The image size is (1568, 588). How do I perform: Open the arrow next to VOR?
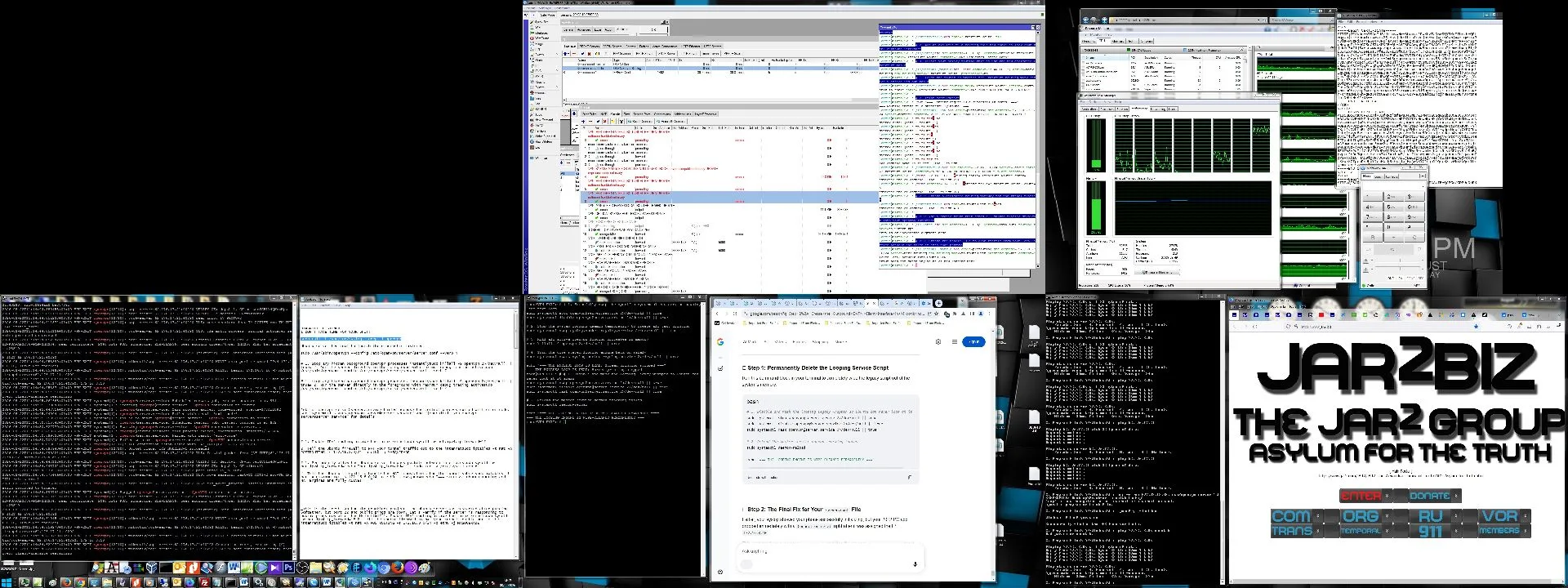click(1525, 516)
